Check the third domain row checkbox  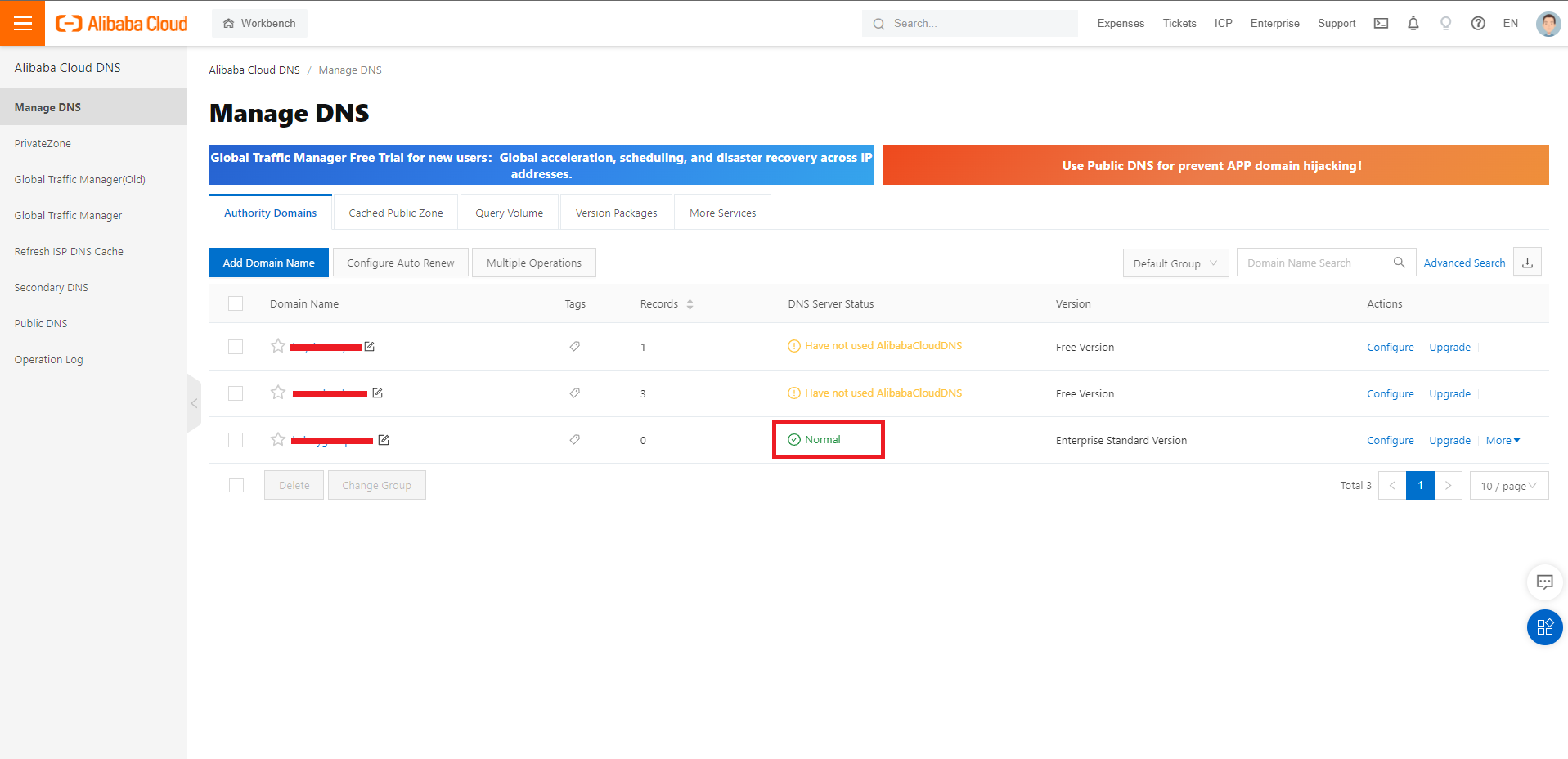[x=236, y=440]
